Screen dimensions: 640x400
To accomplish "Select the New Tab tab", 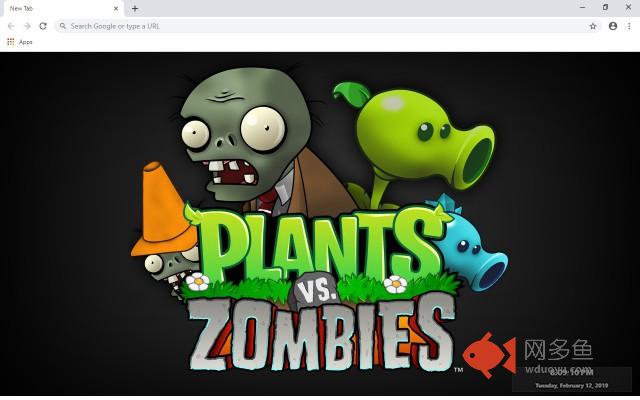I will [x=63, y=9].
